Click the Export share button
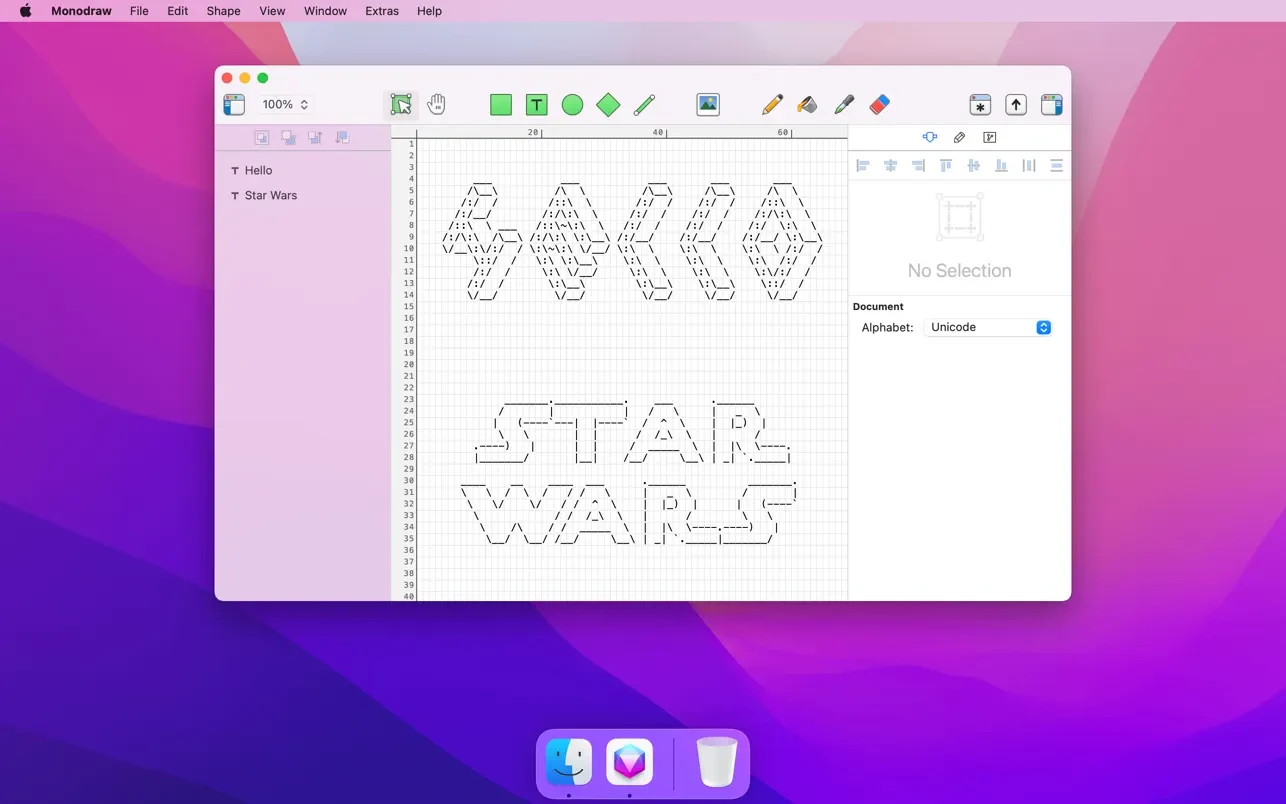The image size is (1286, 804). point(1016,105)
